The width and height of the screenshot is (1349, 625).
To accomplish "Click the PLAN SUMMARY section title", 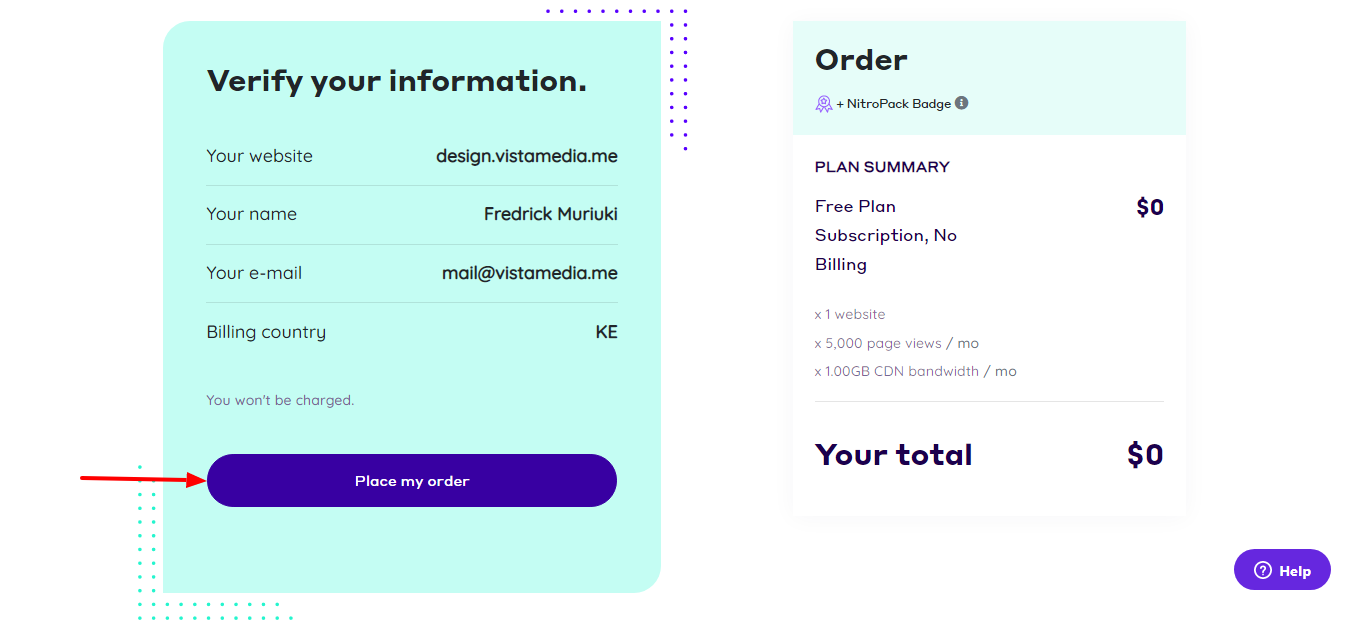I will pyautogui.click(x=882, y=167).
